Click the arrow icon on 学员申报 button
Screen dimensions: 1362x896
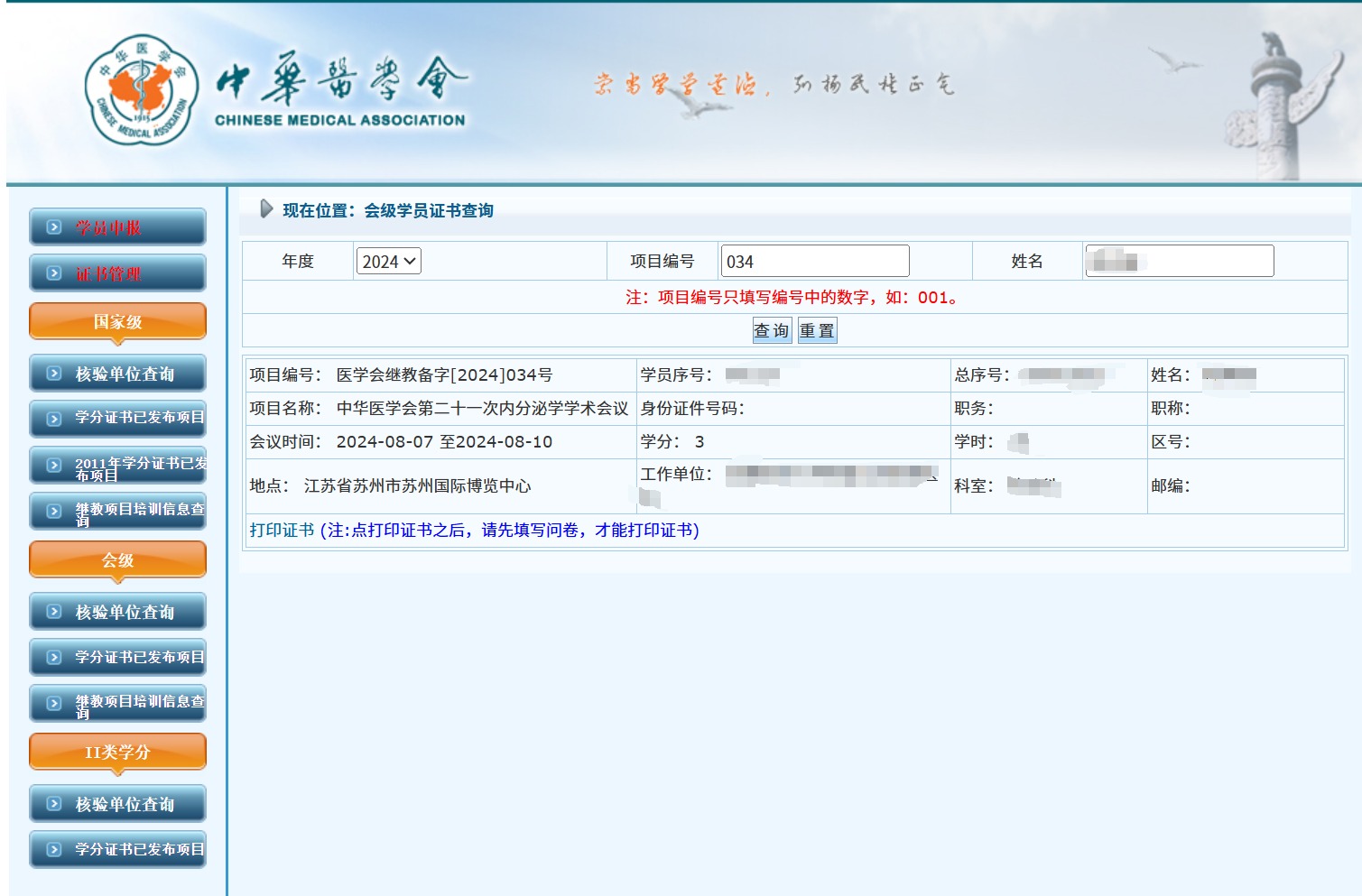point(54,227)
